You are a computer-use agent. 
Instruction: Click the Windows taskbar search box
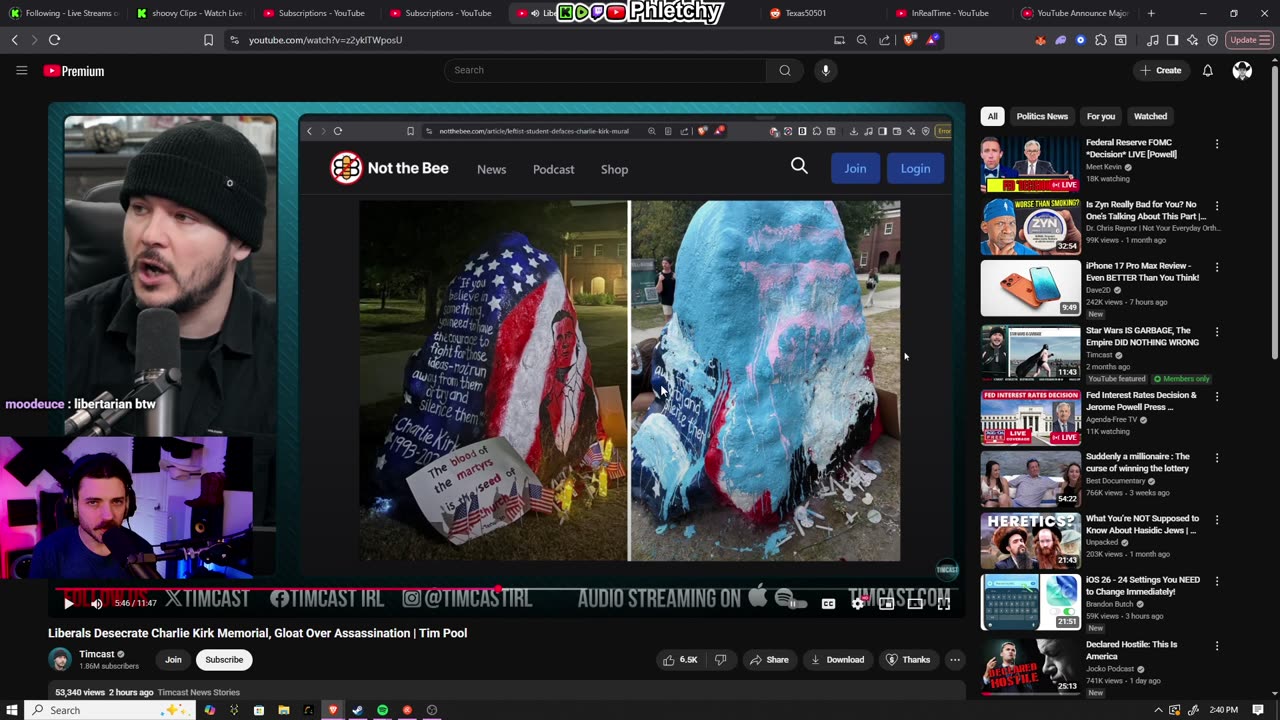click(110, 710)
